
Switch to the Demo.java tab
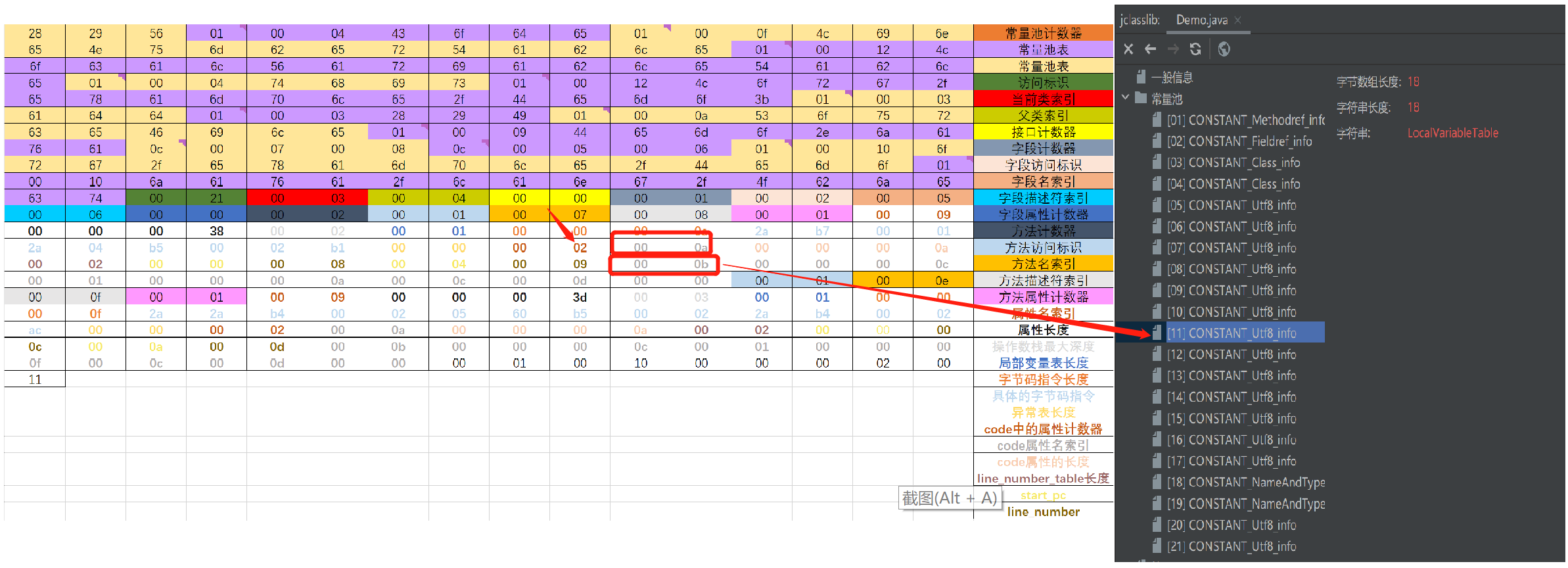tap(1201, 20)
